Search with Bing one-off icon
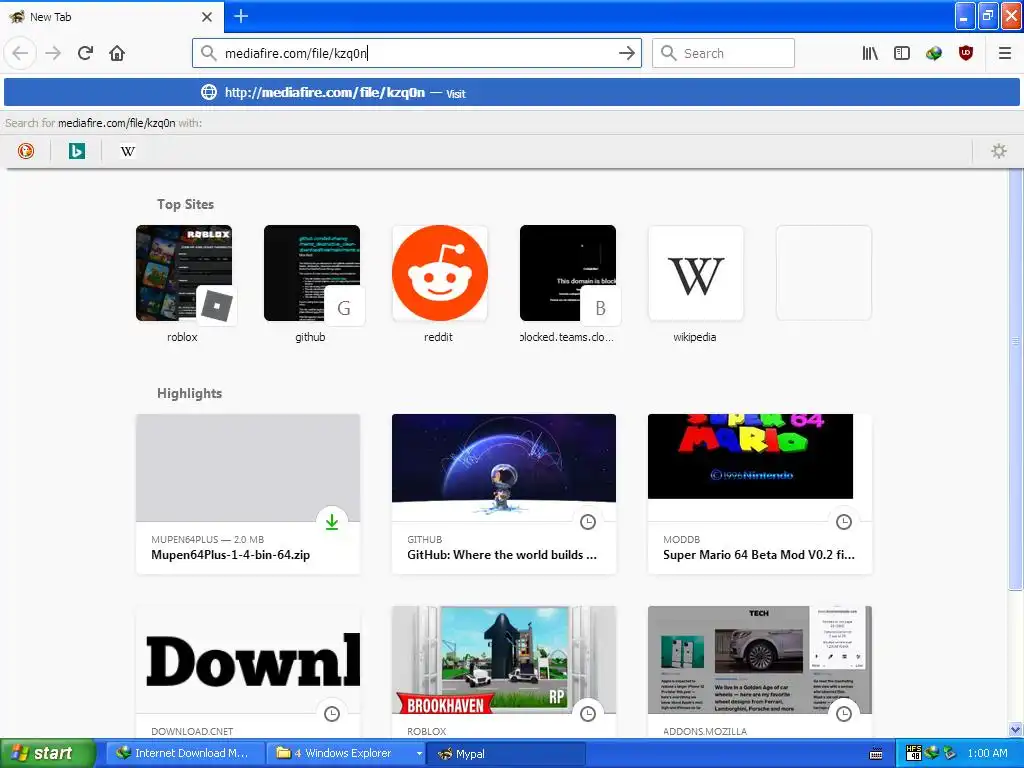The image size is (1024, 768). pyautogui.click(x=77, y=151)
